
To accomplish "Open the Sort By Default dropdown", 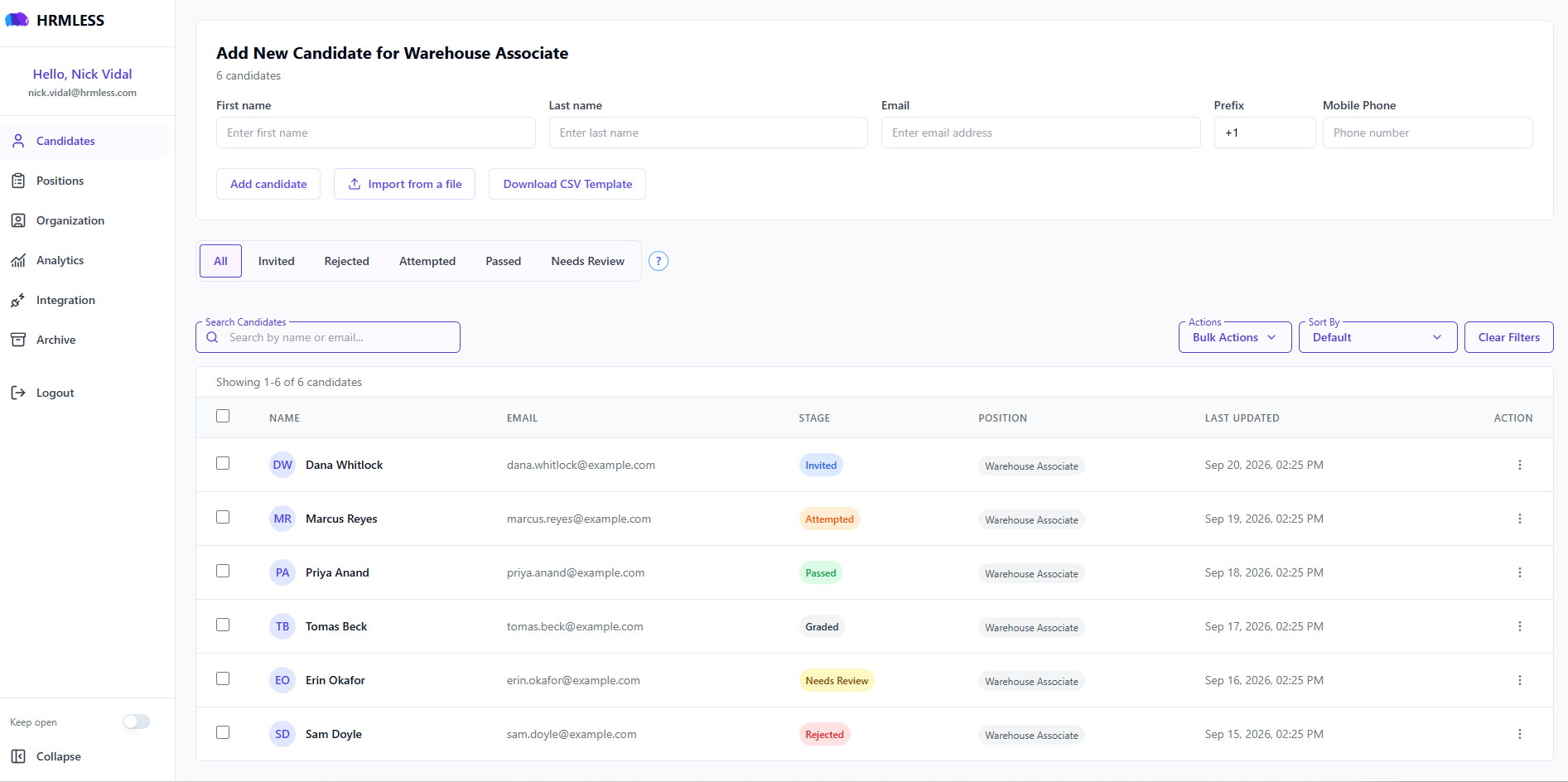I will point(1377,337).
